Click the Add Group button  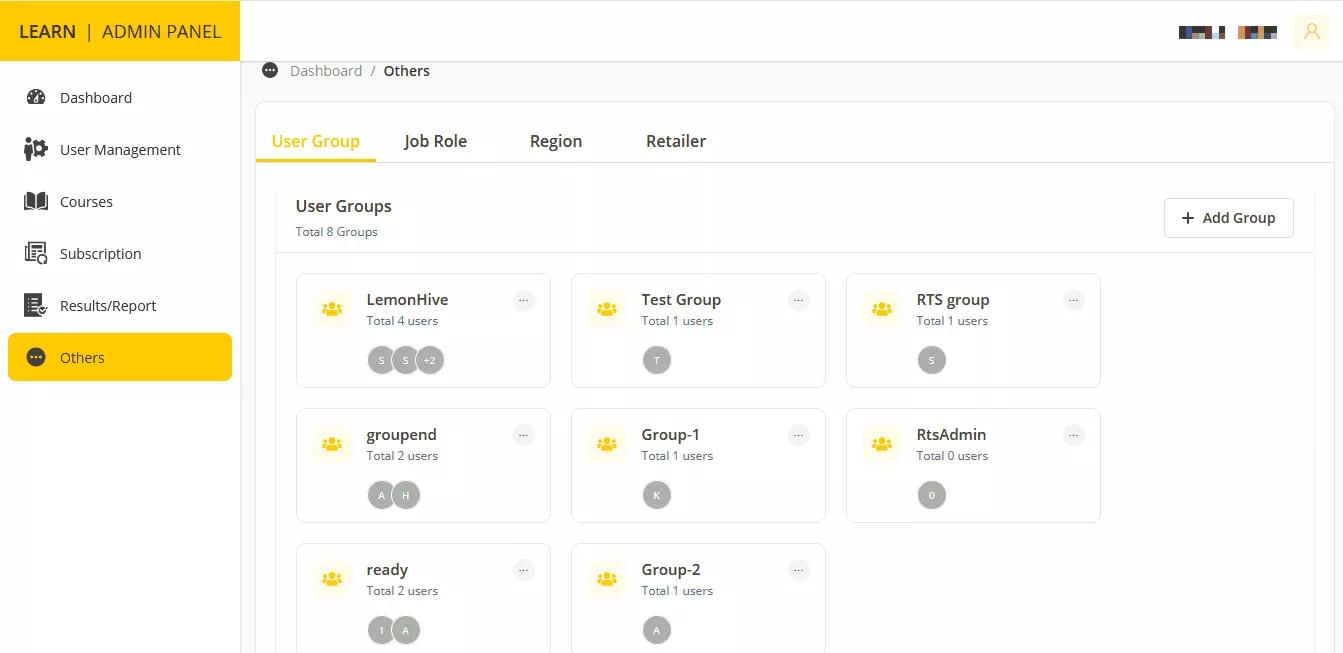pos(1228,218)
